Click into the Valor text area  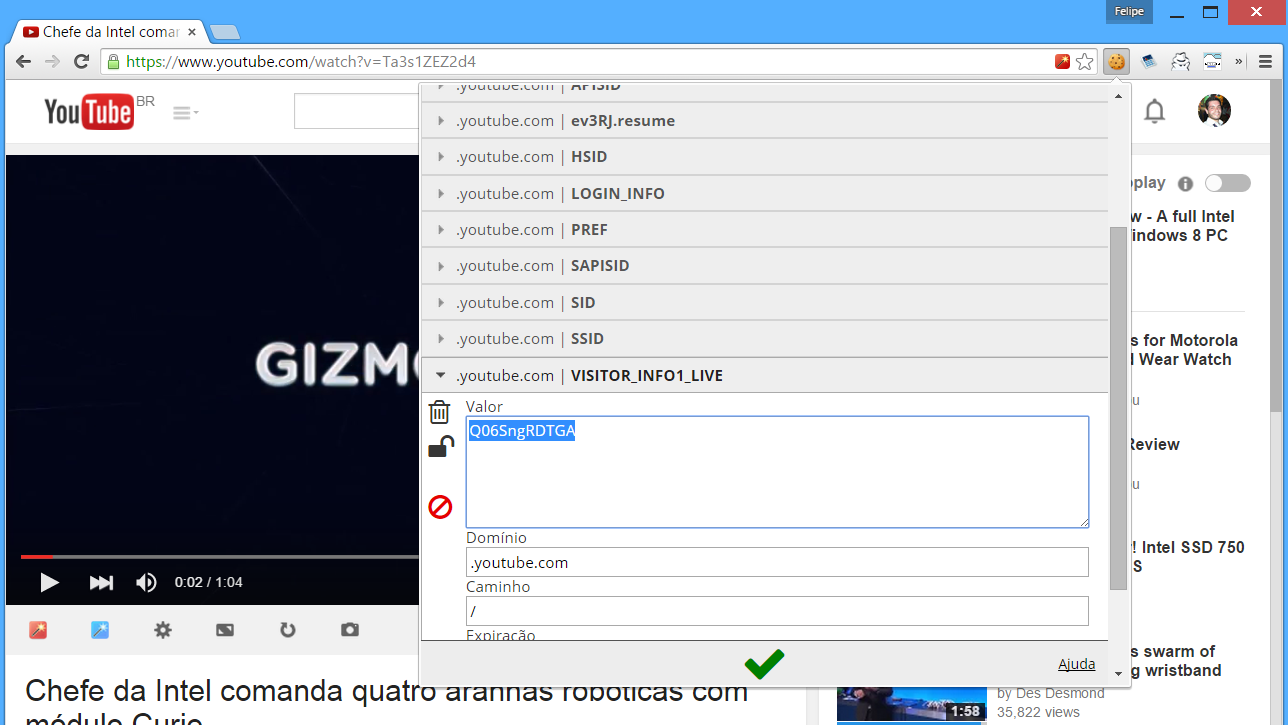pyautogui.click(x=777, y=472)
